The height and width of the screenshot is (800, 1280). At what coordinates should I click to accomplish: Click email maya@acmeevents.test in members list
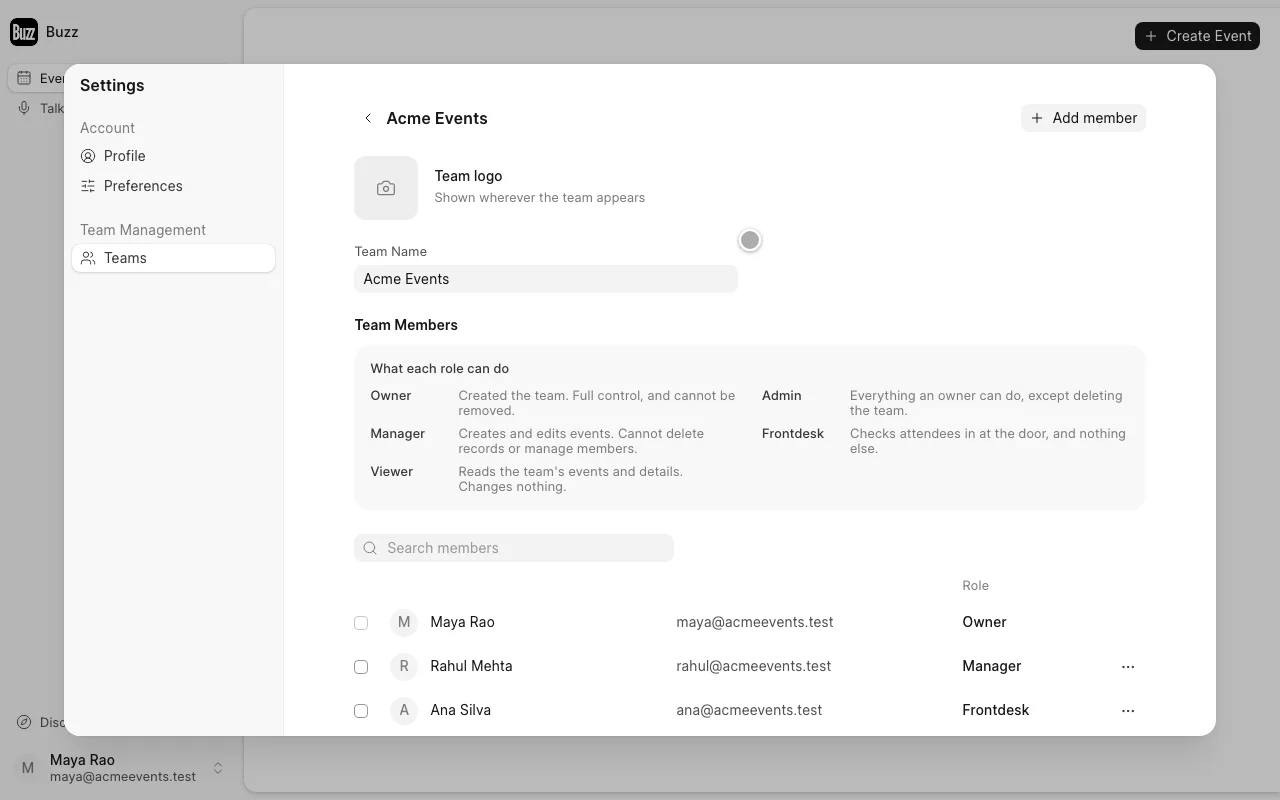[x=755, y=622]
